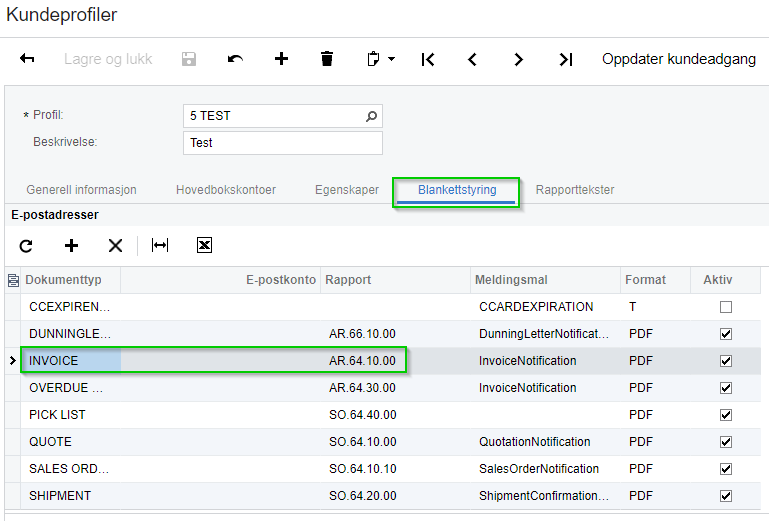The width and height of the screenshot is (769, 521).
Task: Select the Blankettstyring tab
Action: [x=457, y=190]
